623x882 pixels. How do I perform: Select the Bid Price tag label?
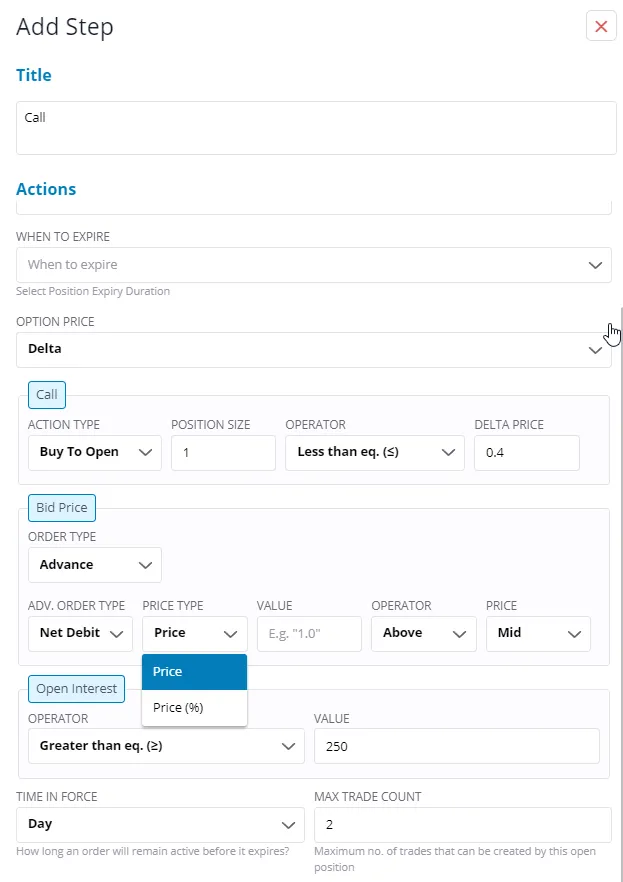click(62, 507)
